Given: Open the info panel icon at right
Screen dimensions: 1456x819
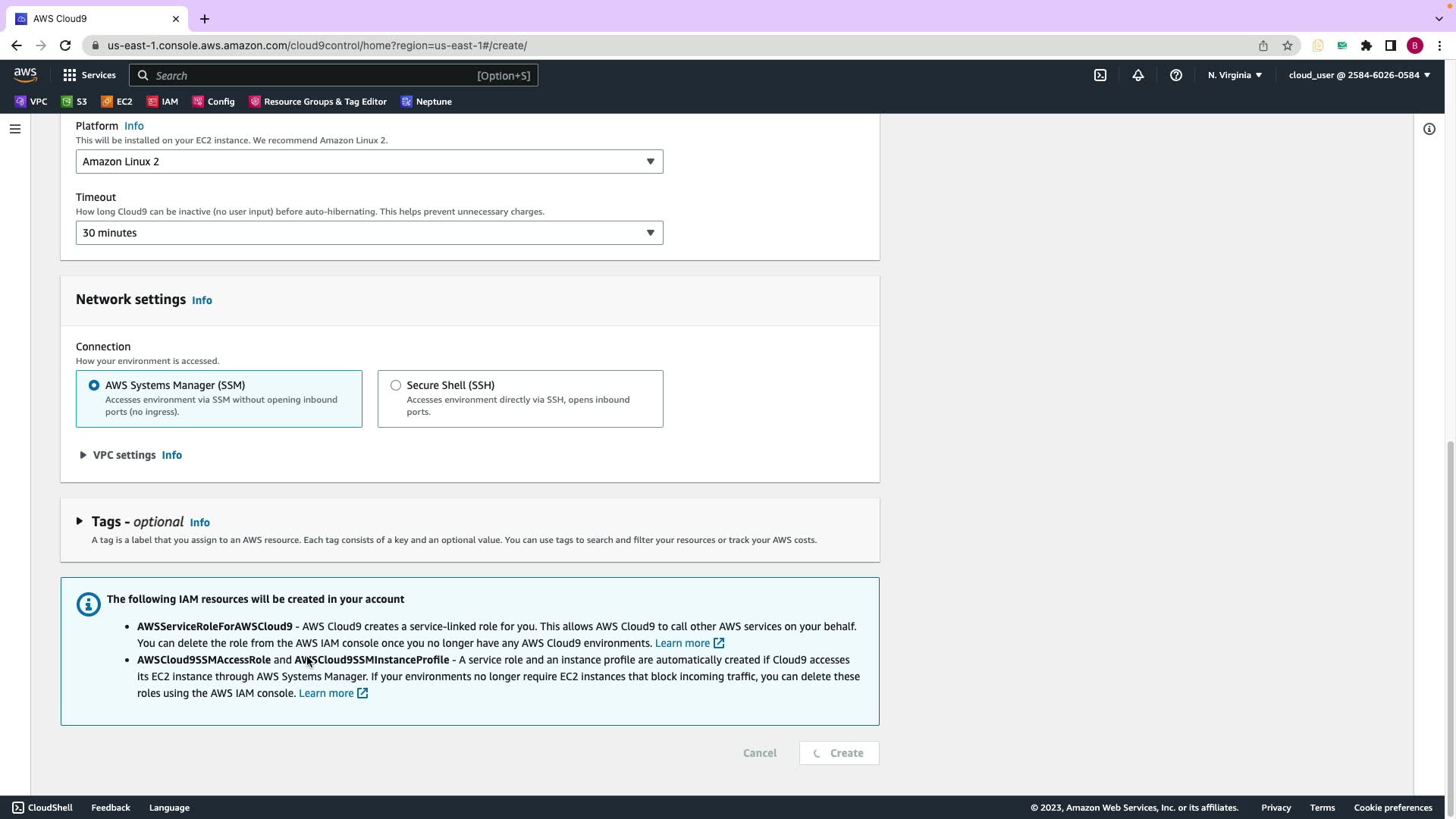Looking at the screenshot, I should coord(1429,129).
